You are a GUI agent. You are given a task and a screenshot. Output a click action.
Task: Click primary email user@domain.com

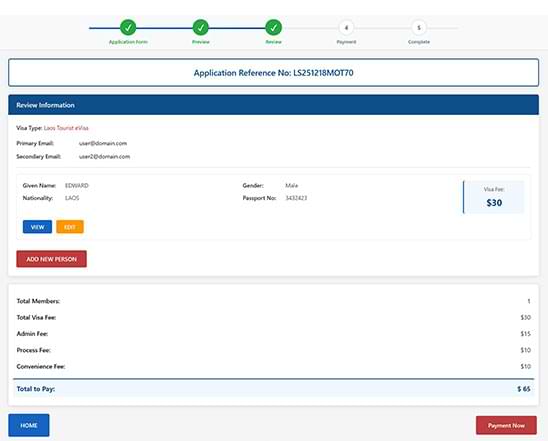pos(103,143)
